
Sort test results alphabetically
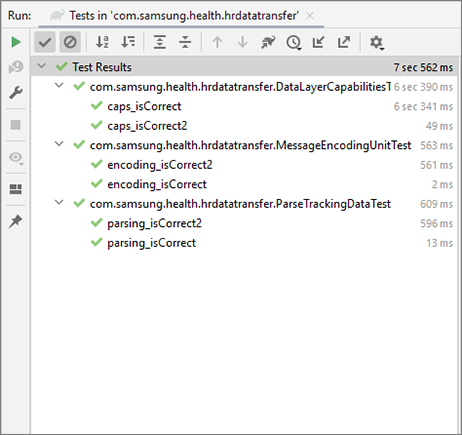click(102, 42)
